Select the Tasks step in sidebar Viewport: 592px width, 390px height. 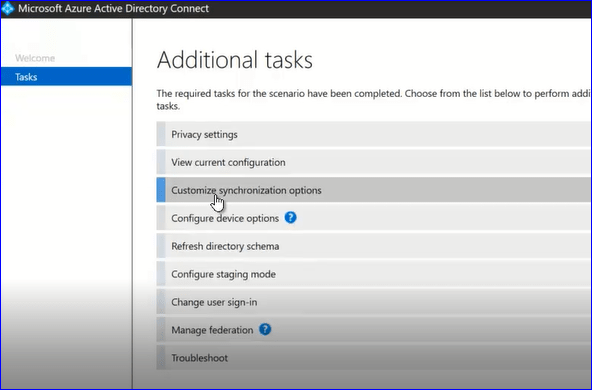coord(66,77)
